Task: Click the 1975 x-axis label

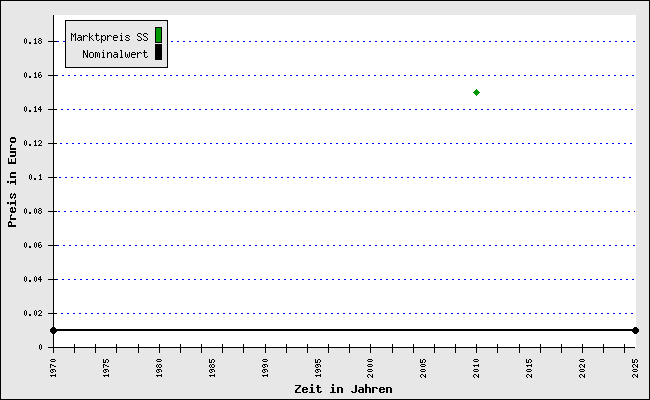Action: (x=107, y=368)
